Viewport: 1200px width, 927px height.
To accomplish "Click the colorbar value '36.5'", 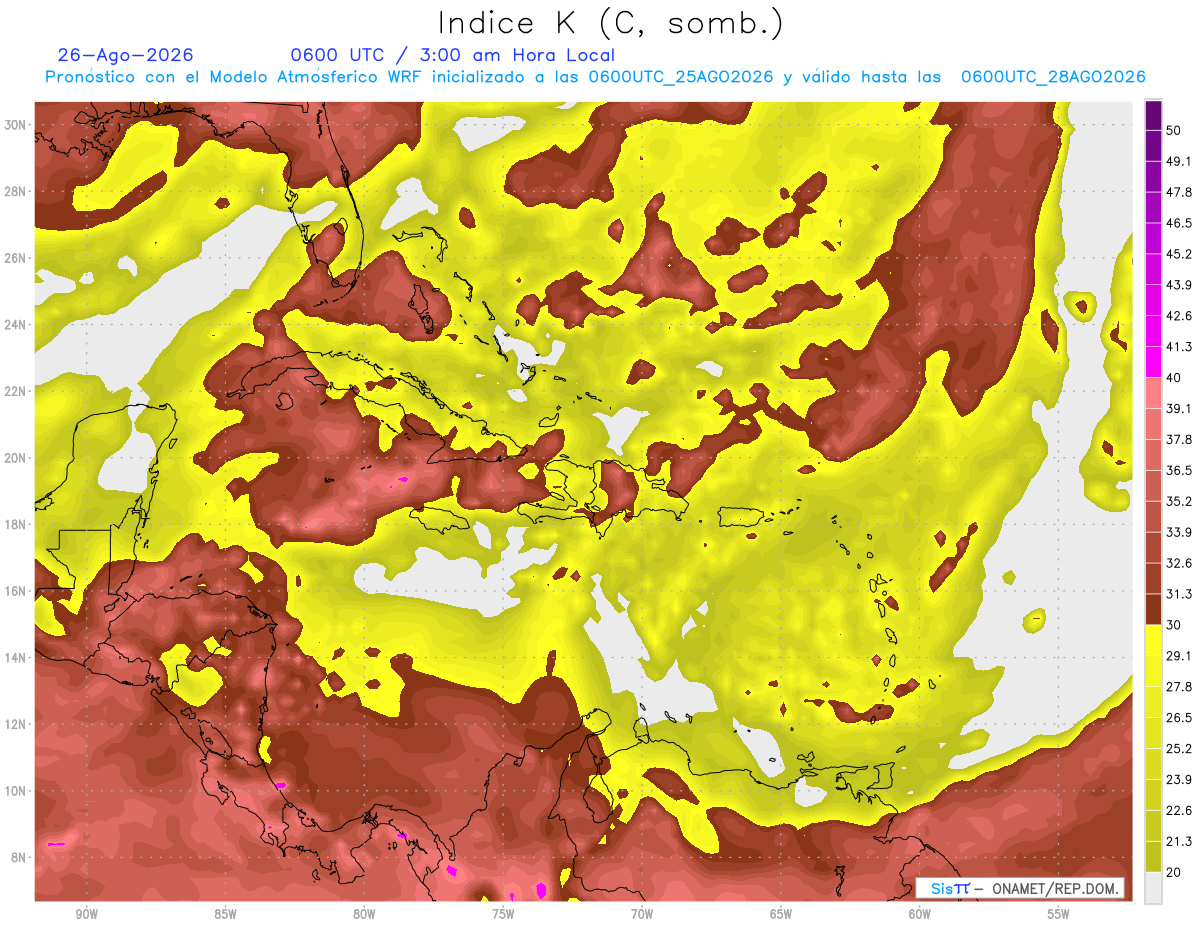I will tap(1178, 470).
